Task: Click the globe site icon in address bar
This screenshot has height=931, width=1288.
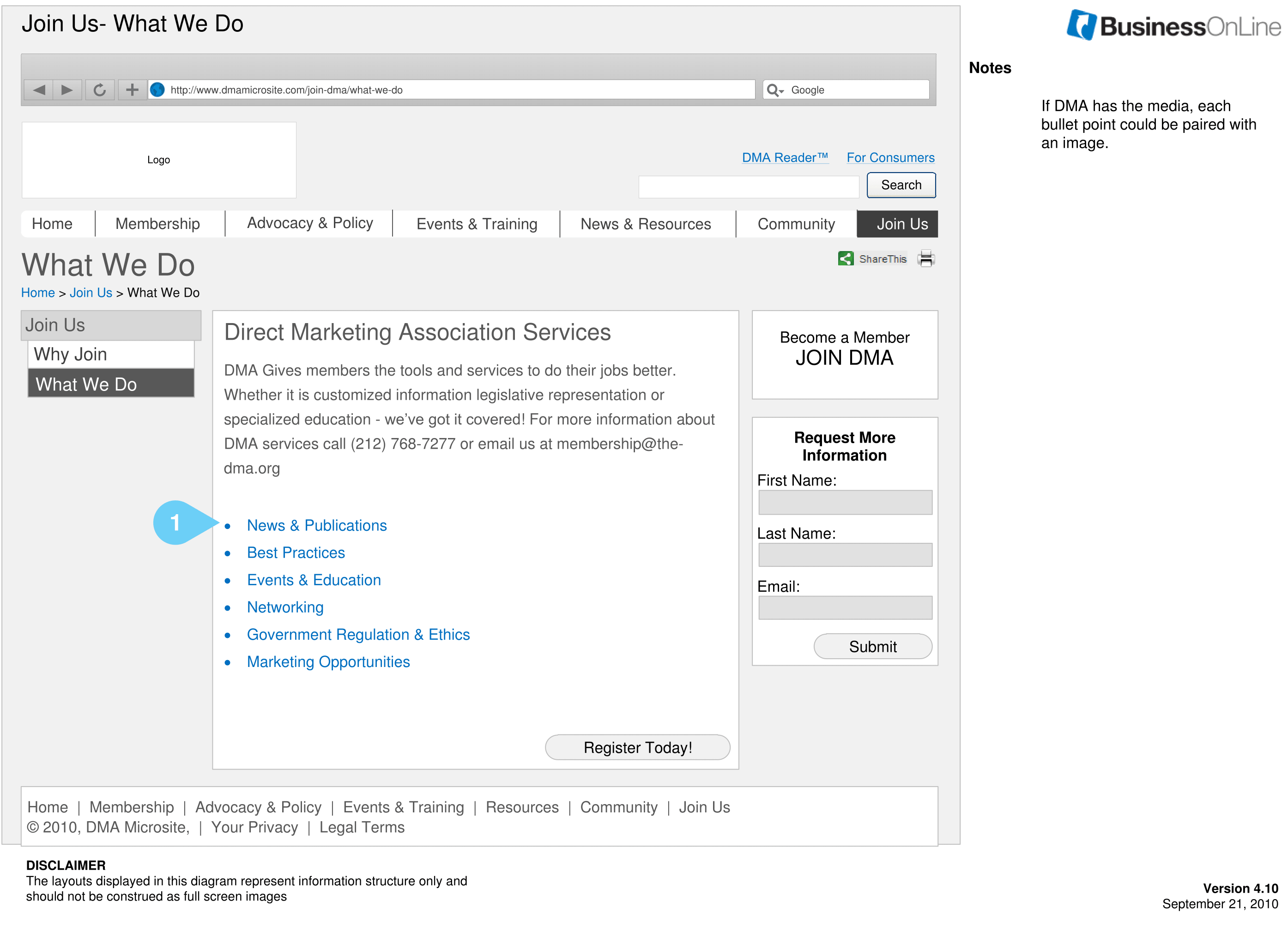Action: [x=157, y=90]
